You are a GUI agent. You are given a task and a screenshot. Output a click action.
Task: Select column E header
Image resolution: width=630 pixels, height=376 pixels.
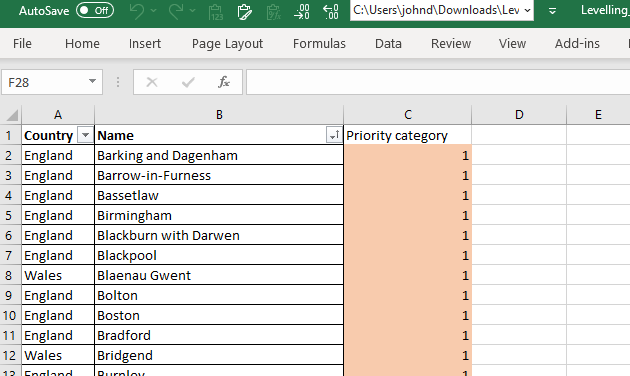tap(598, 115)
